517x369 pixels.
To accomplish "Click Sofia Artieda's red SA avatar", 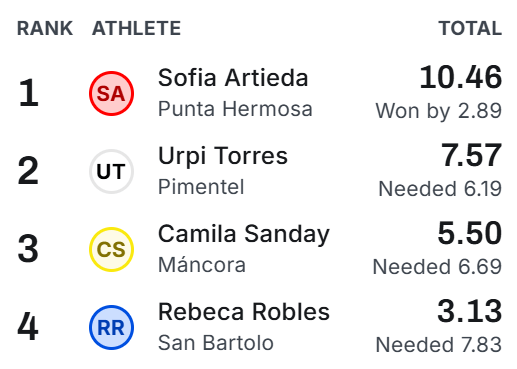I will [111, 93].
